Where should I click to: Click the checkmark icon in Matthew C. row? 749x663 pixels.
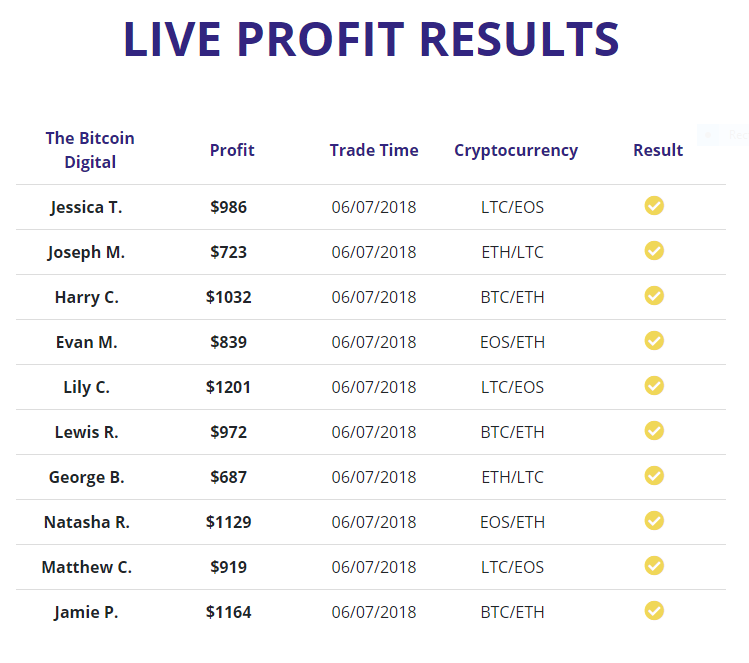point(654,566)
